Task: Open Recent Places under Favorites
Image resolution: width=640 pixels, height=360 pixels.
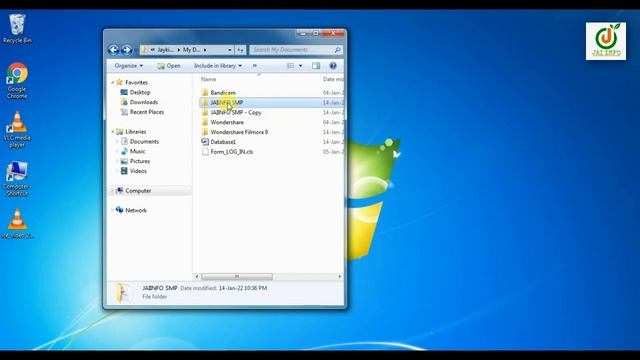Action: point(147,112)
